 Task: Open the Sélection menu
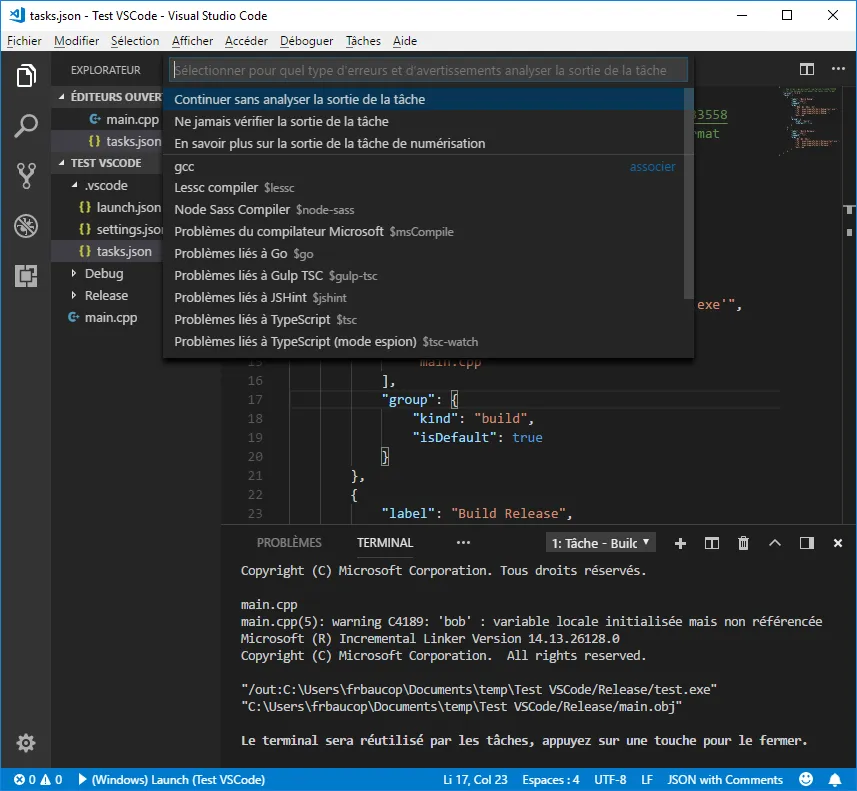pos(135,41)
